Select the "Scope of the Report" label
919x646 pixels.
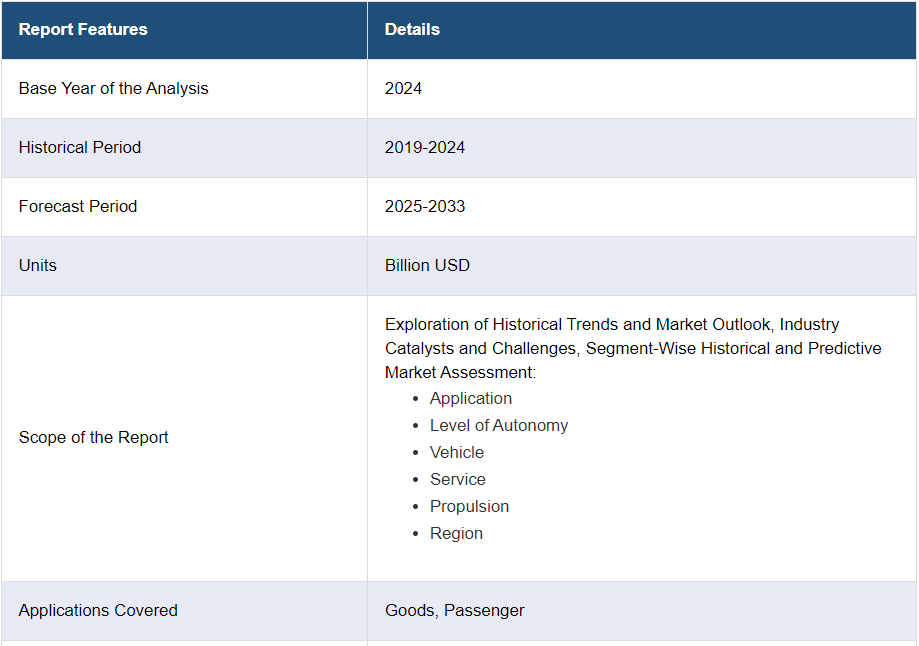point(94,438)
